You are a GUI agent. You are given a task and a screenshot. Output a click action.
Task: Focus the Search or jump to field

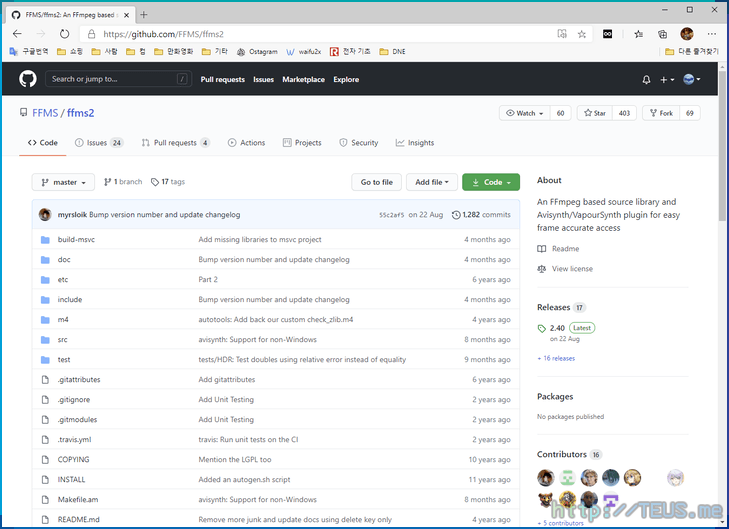(x=118, y=79)
